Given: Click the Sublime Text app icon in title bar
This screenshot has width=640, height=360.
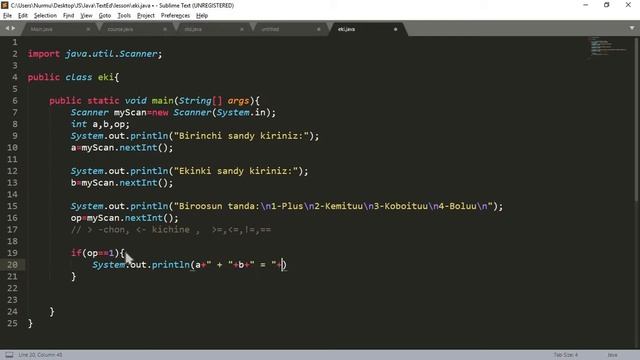Looking at the screenshot, I should (4, 5).
